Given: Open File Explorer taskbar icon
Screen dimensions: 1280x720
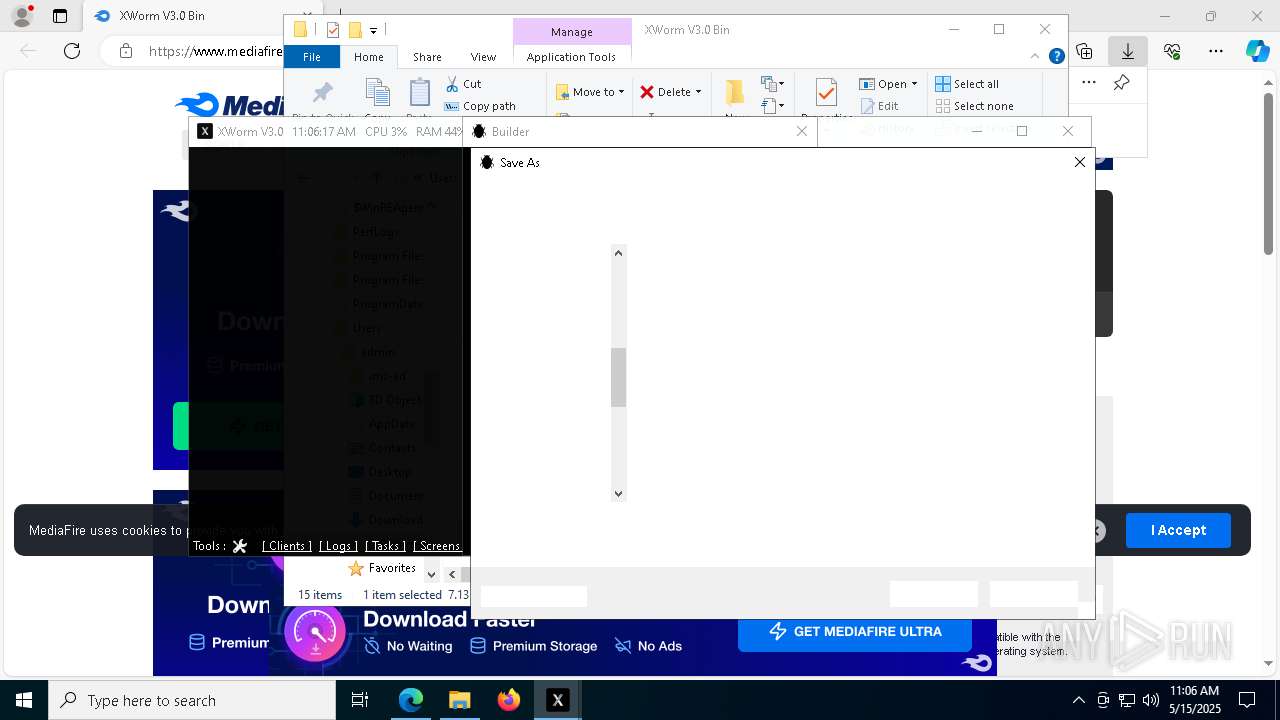Looking at the screenshot, I should click(x=460, y=700).
